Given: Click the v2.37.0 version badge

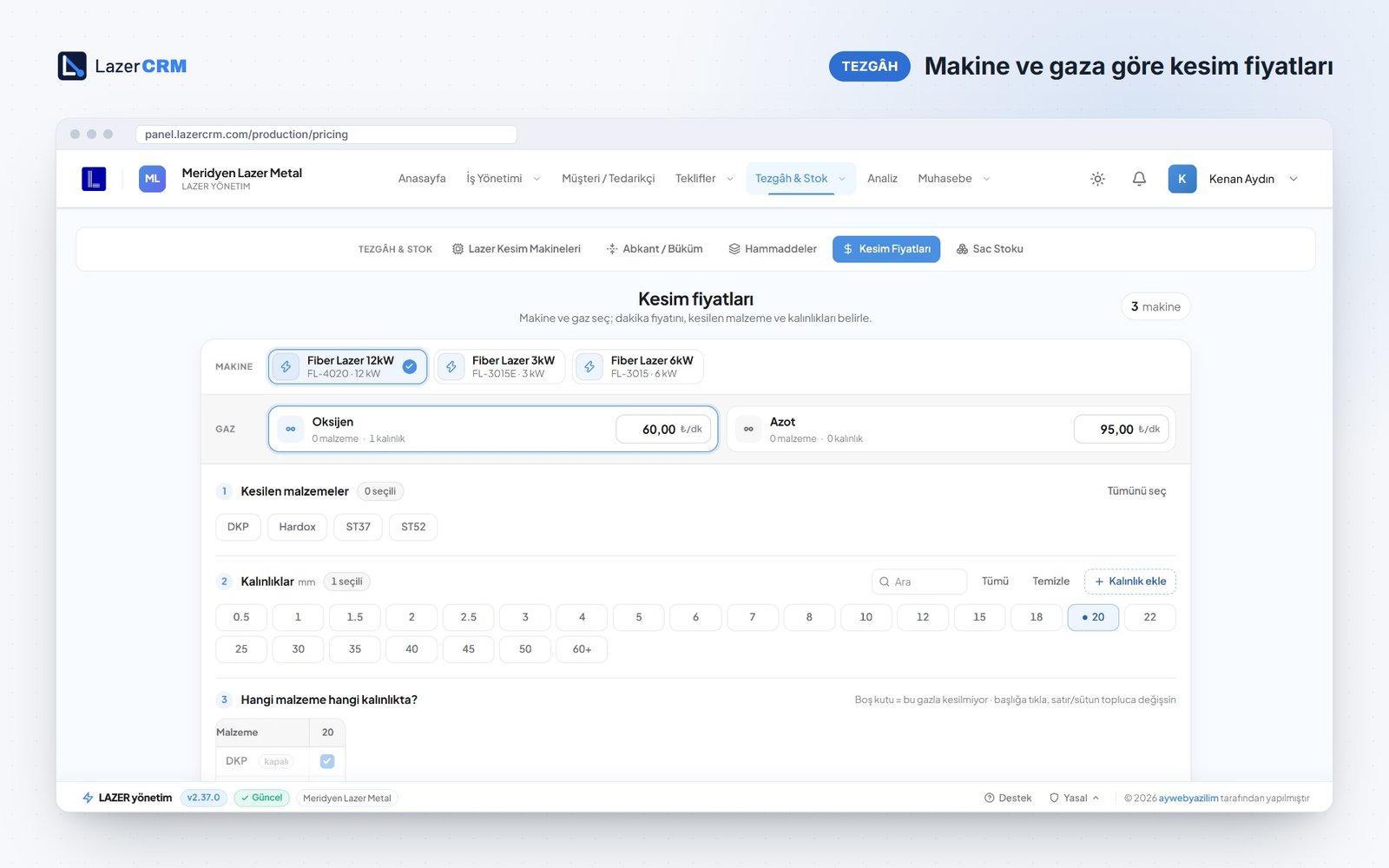Looking at the screenshot, I should (x=204, y=798).
